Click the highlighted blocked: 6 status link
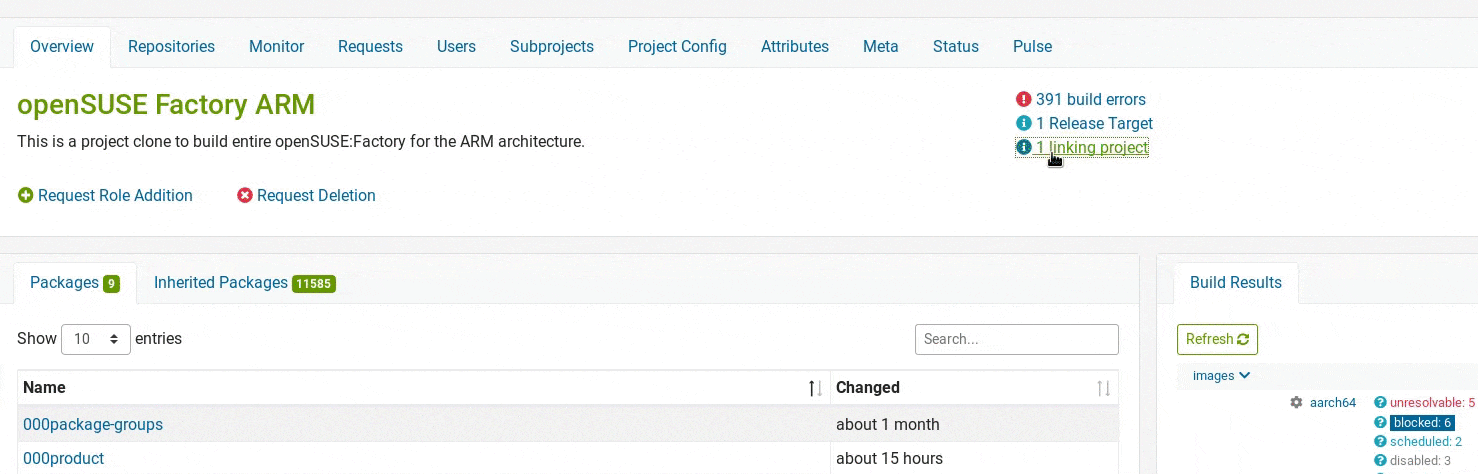This screenshot has width=1478, height=474. [x=1422, y=422]
